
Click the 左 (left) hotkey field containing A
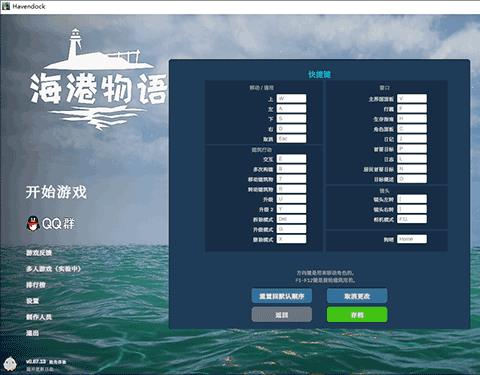(x=291, y=109)
